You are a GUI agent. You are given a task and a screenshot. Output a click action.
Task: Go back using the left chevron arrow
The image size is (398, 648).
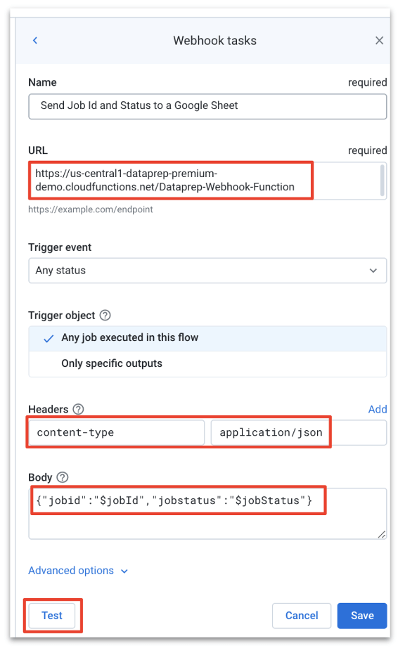pos(35,40)
